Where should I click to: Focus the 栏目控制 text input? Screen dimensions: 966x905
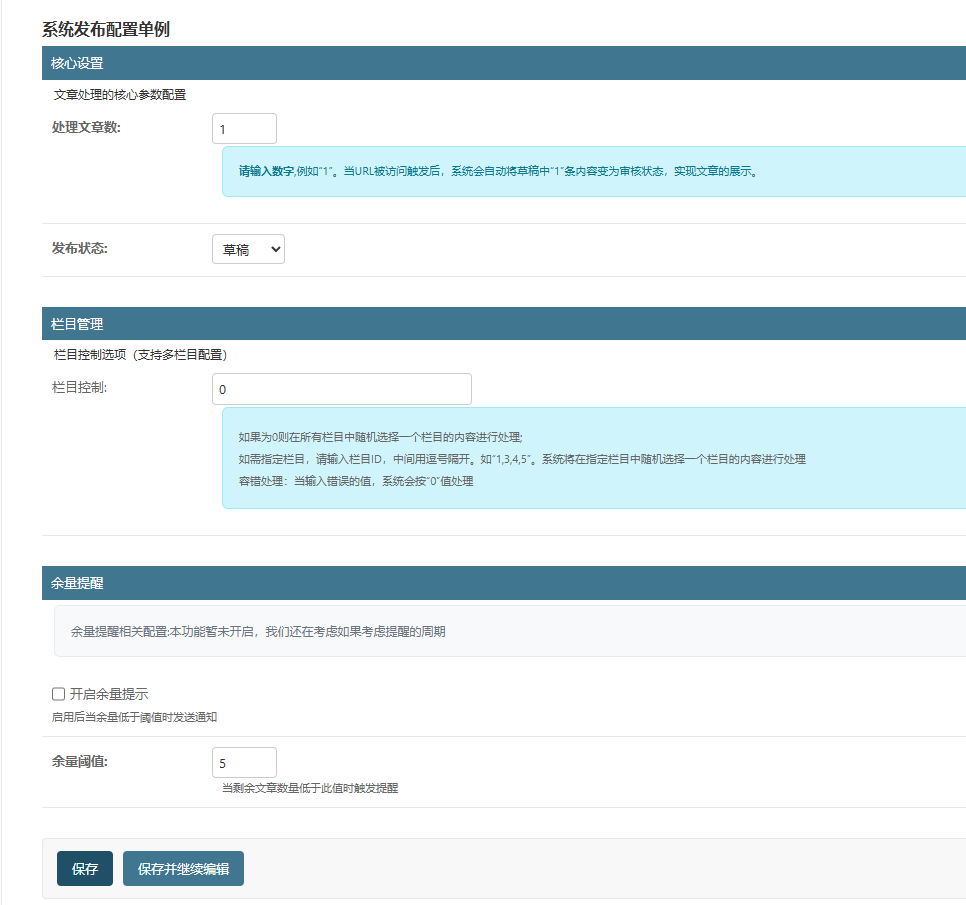(341, 389)
